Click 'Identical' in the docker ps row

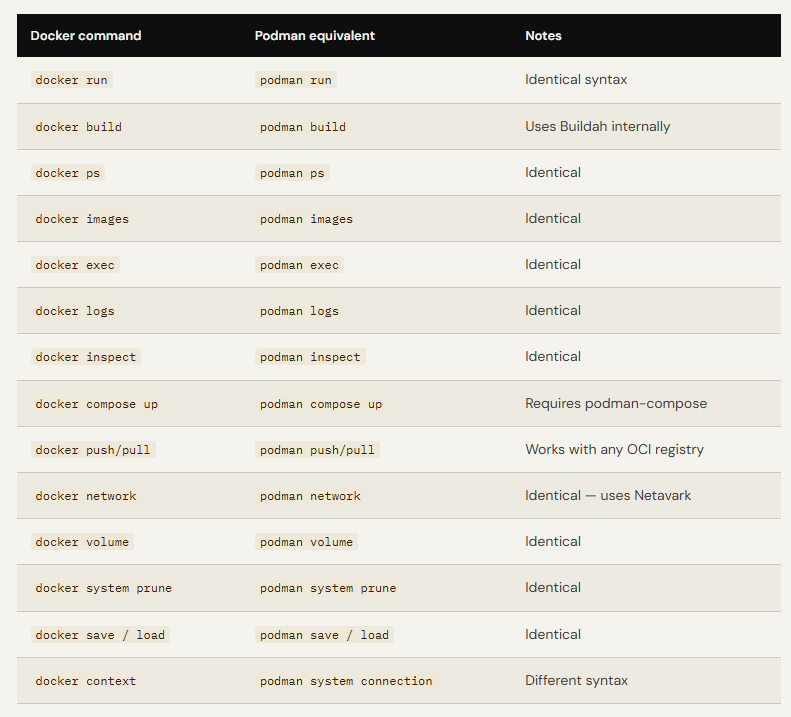(553, 173)
